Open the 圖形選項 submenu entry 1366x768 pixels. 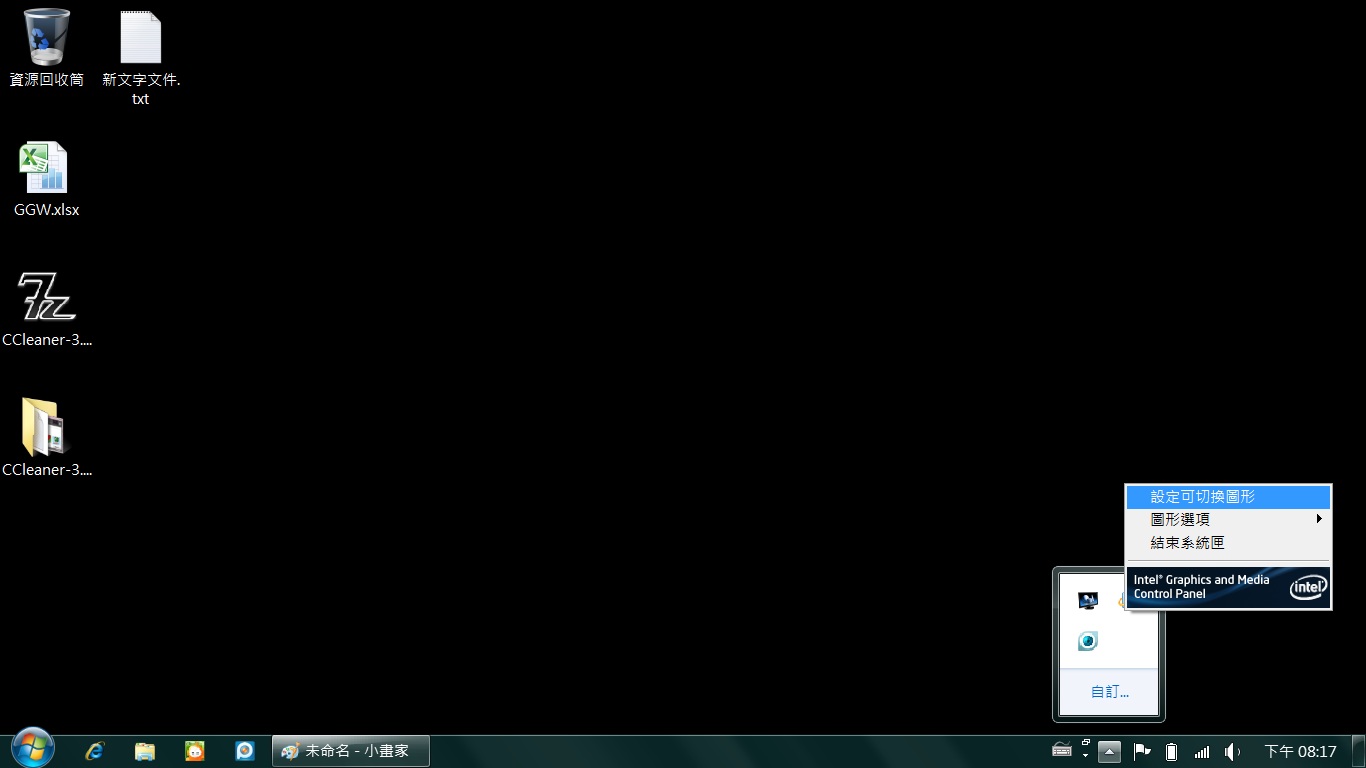pyautogui.click(x=1228, y=520)
